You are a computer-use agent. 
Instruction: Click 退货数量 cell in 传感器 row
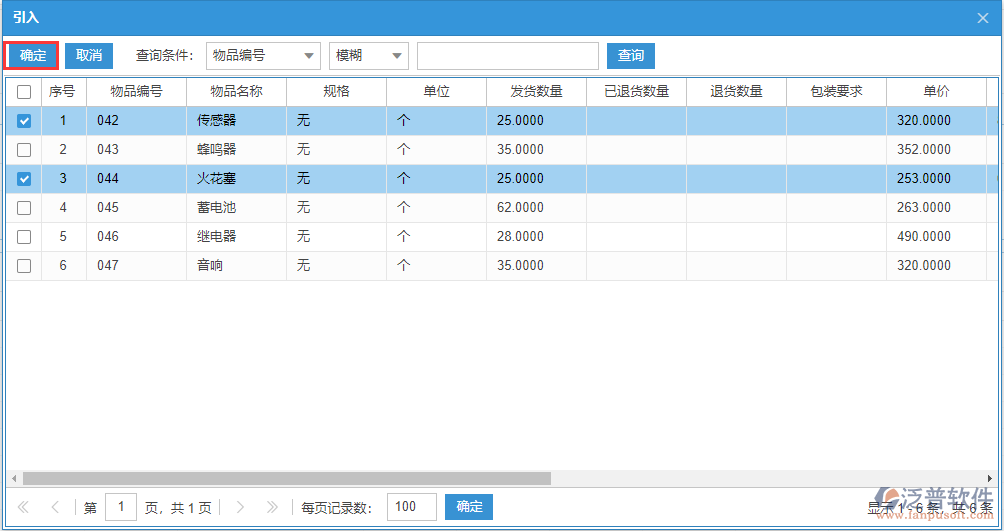pyautogui.click(x=736, y=120)
